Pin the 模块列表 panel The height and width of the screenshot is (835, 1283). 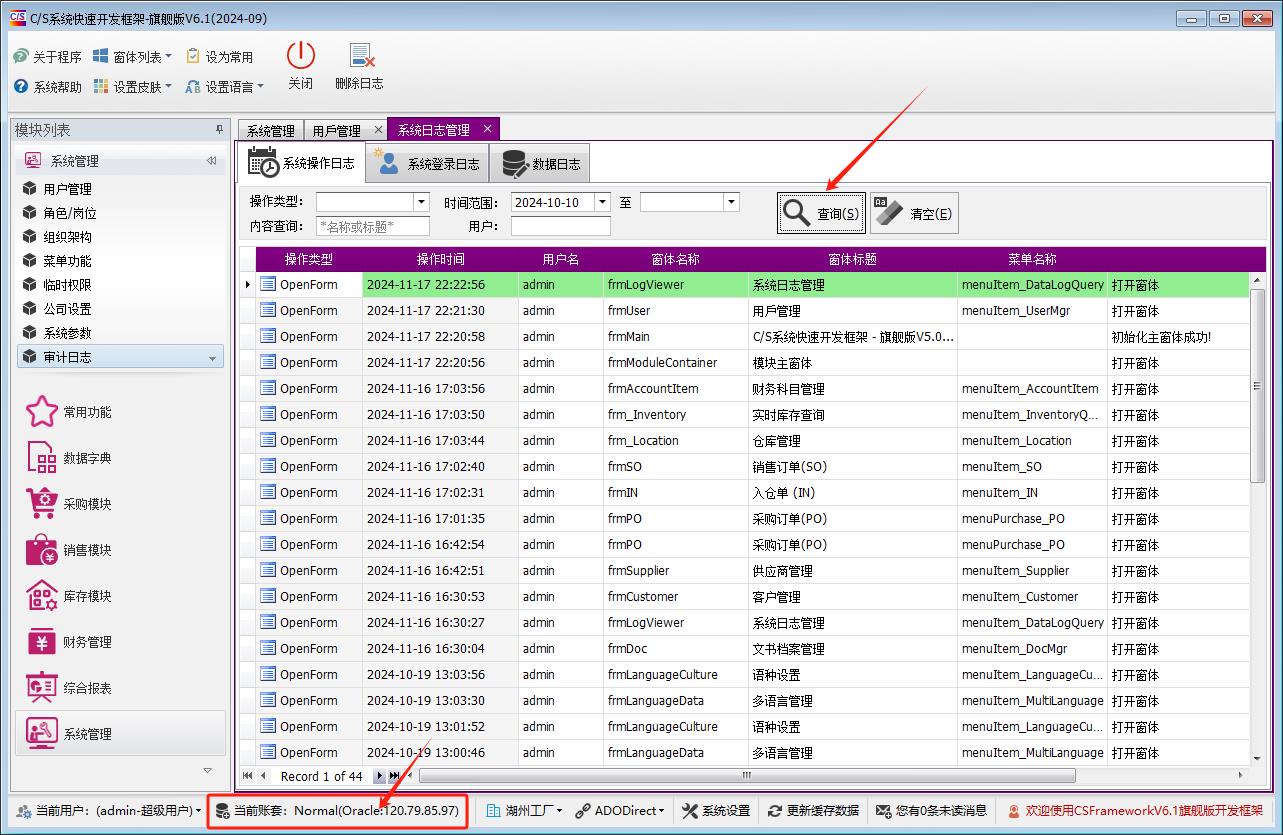219,130
